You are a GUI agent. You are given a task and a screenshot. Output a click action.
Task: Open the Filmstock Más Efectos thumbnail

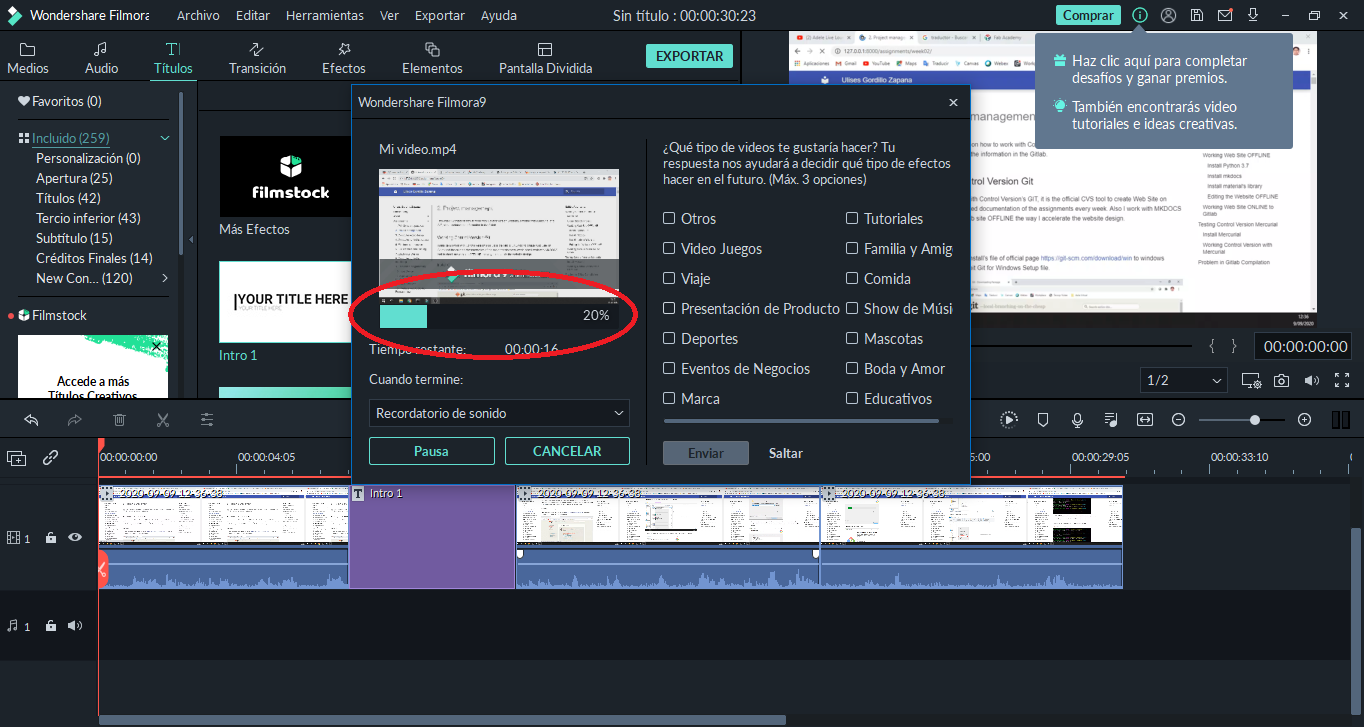pyautogui.click(x=283, y=176)
